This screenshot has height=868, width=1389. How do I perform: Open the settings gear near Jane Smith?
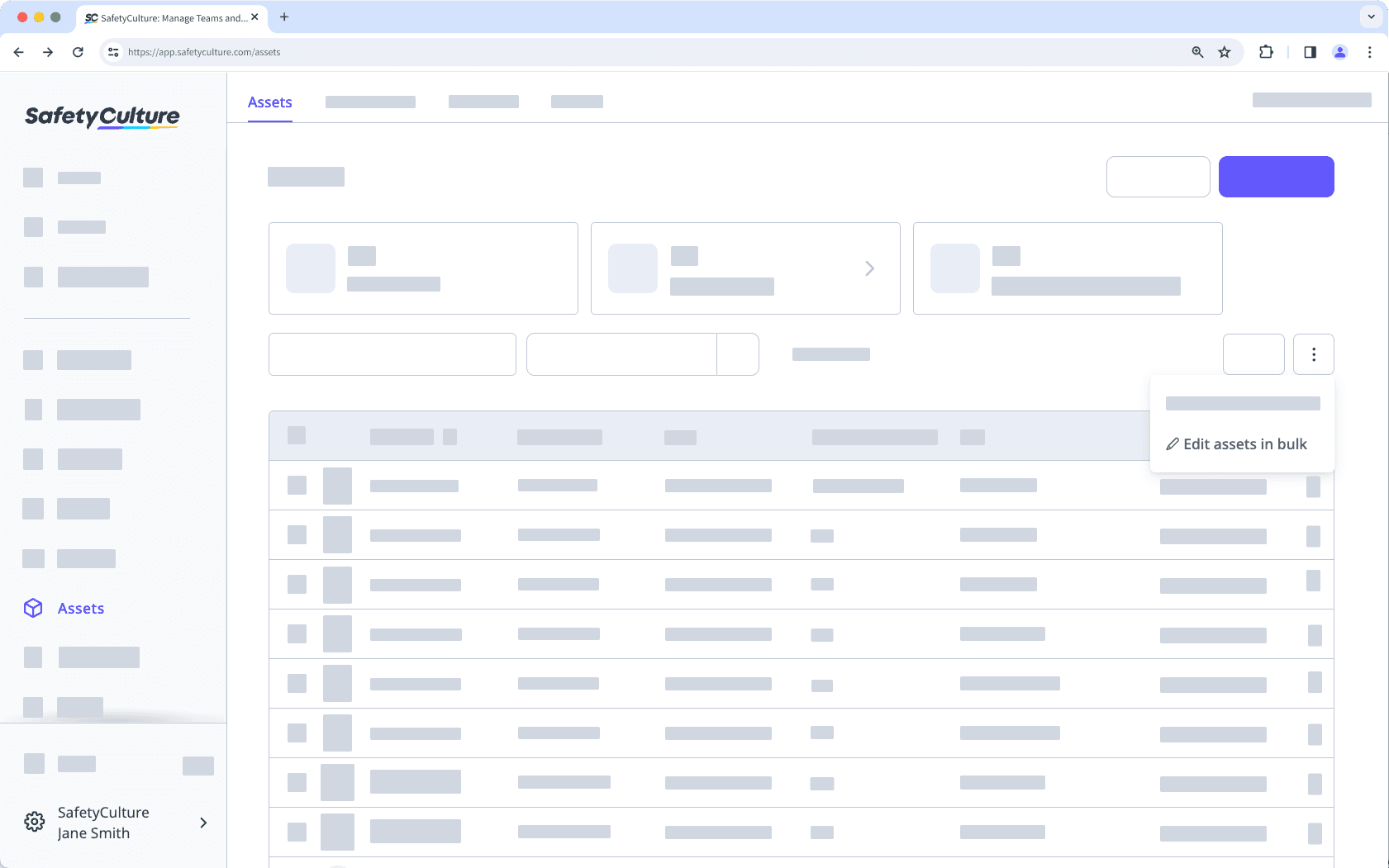34,822
